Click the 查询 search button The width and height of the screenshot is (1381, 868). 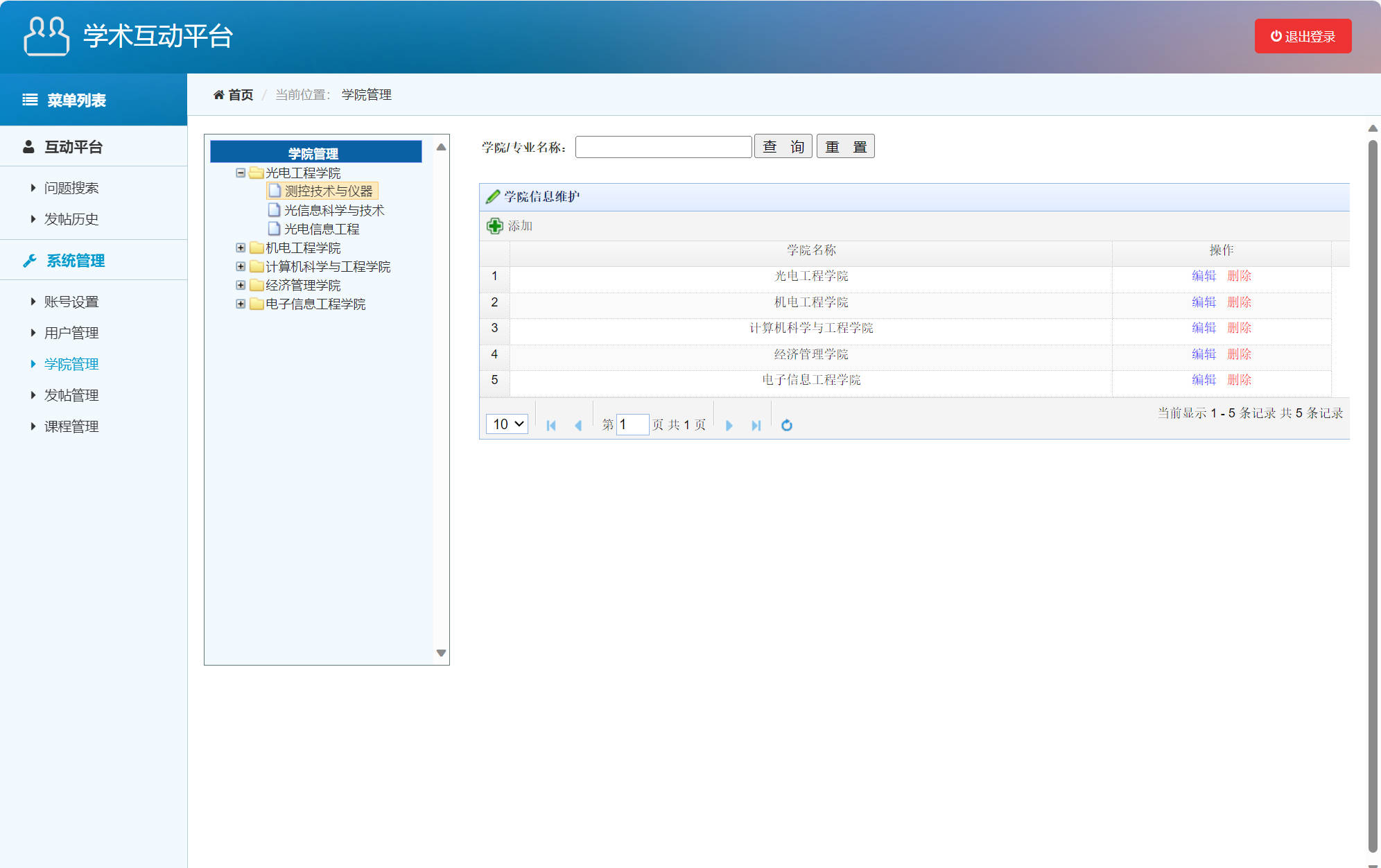[x=783, y=147]
